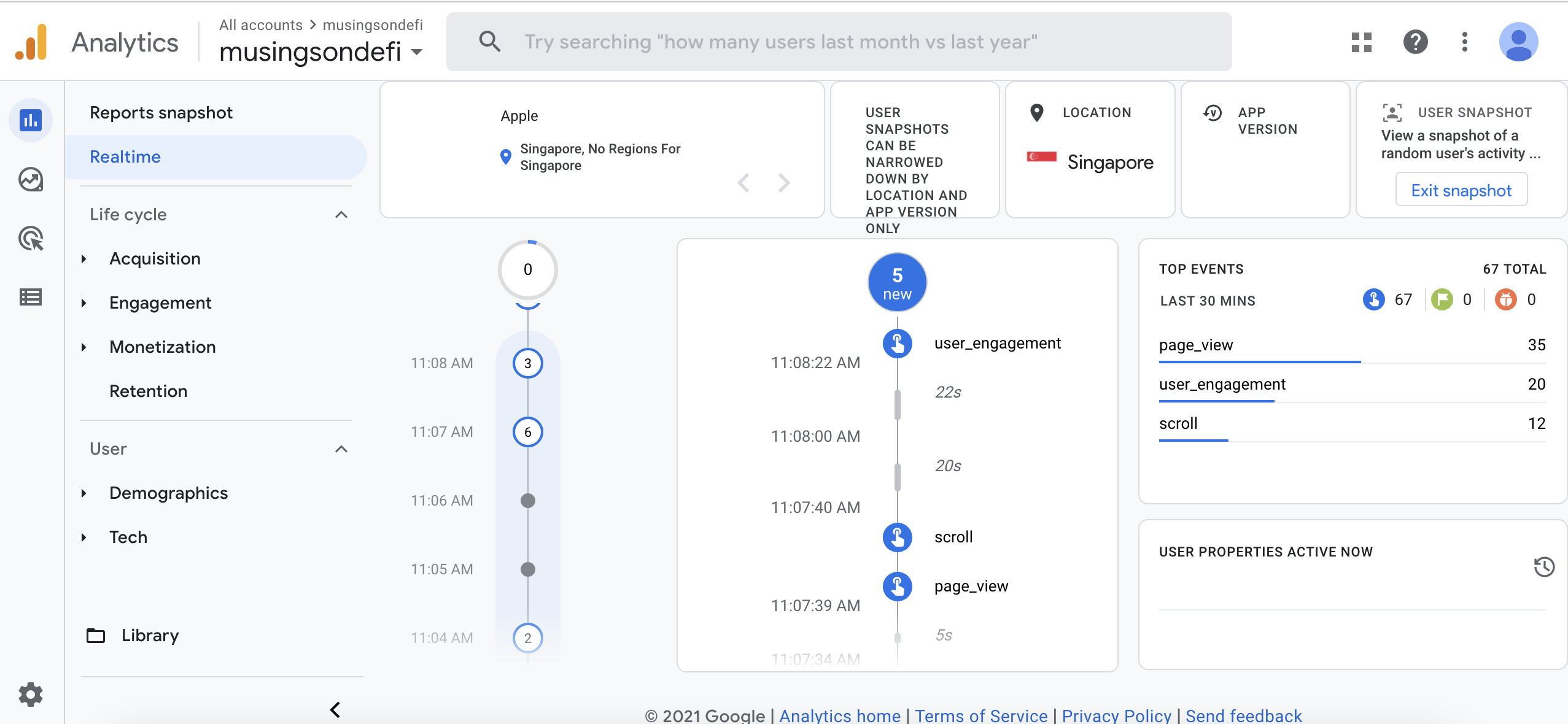This screenshot has height=724, width=1568.
Task: Open the Advertising cursor-target sidebar icon
Action: coord(30,238)
